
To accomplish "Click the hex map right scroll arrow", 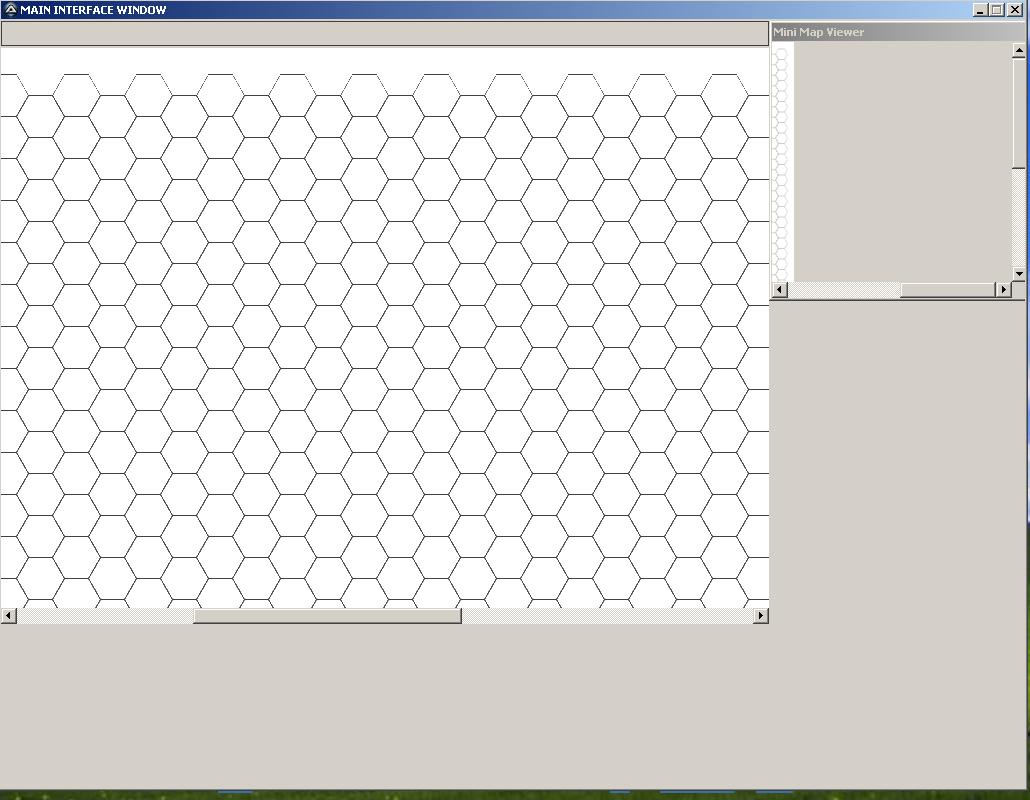I will [761, 615].
